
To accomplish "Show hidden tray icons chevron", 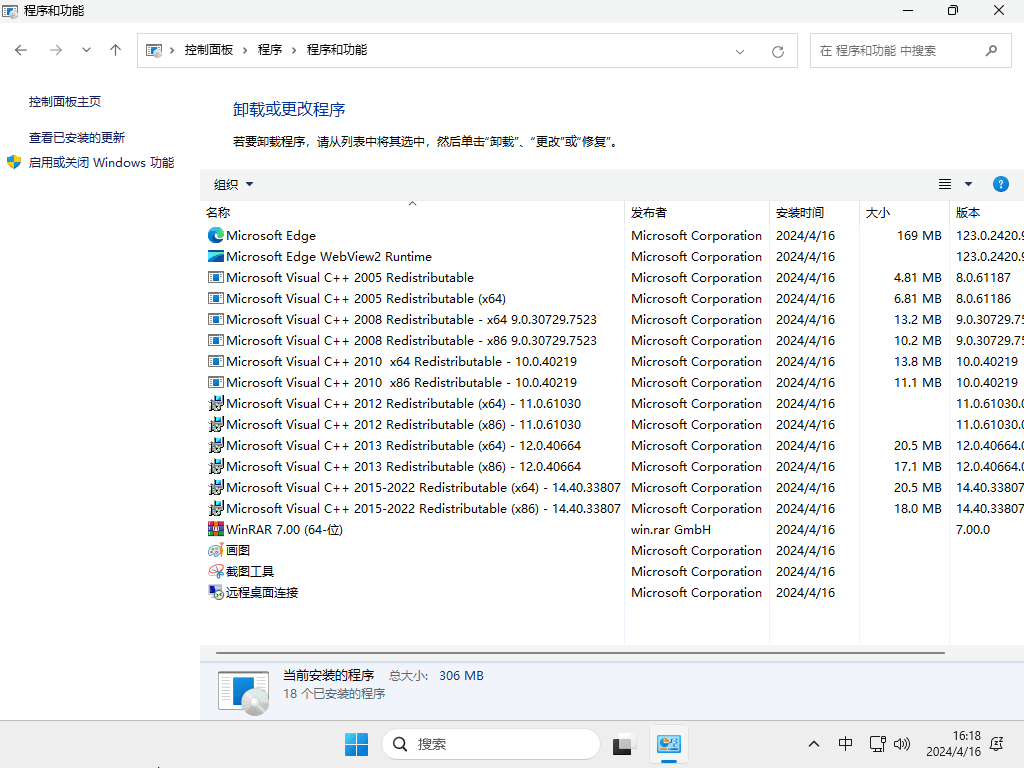I will coord(814,744).
